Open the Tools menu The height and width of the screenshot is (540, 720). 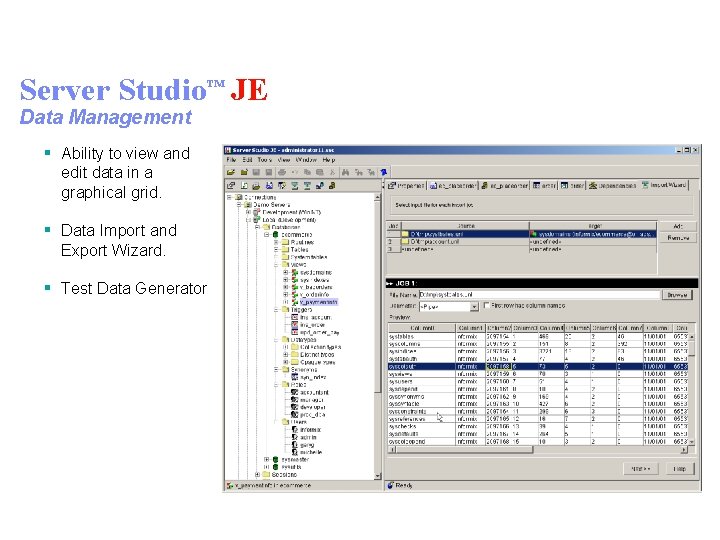coord(264,160)
